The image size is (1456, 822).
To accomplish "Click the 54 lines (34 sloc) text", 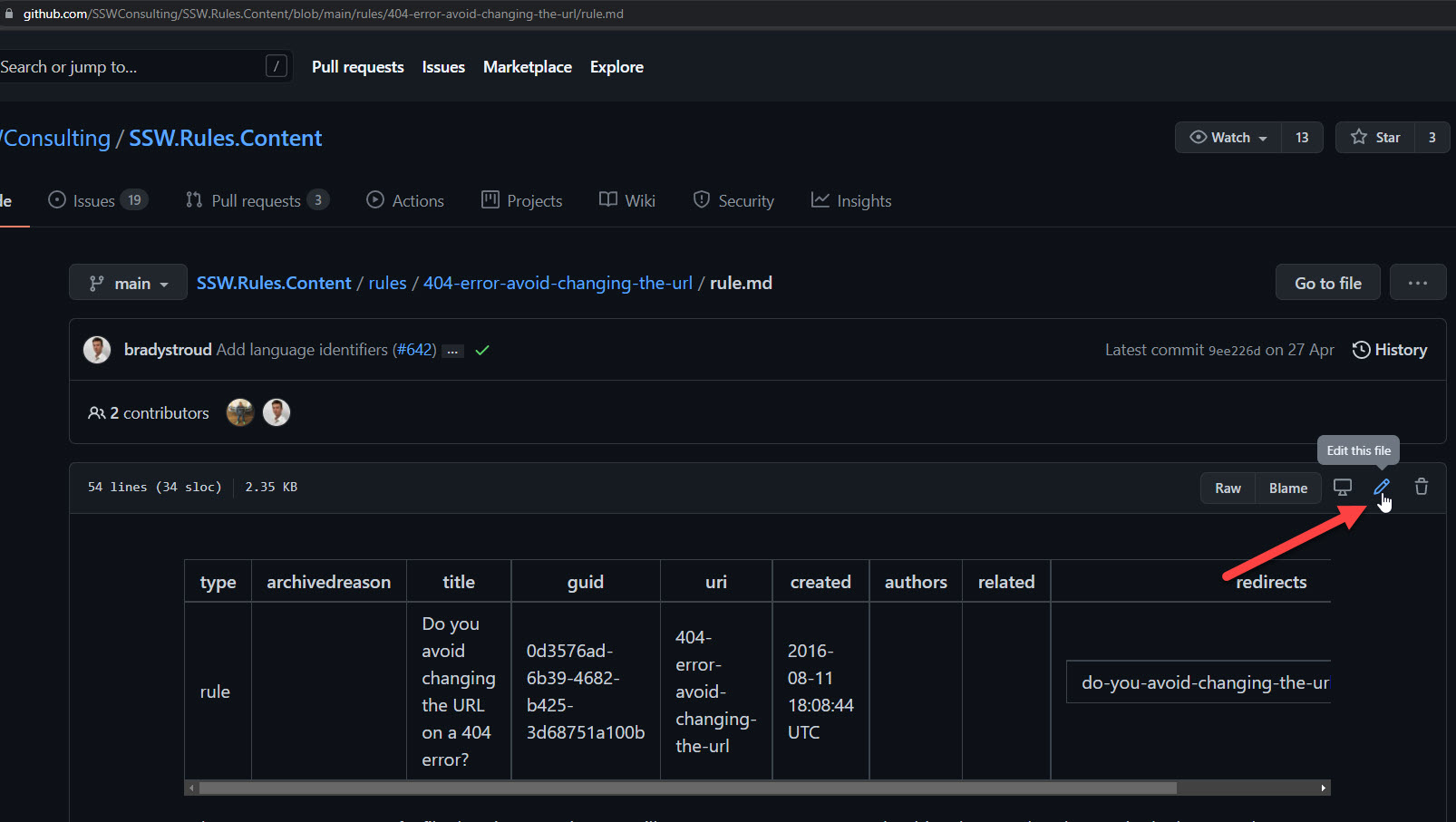I will (x=155, y=487).
